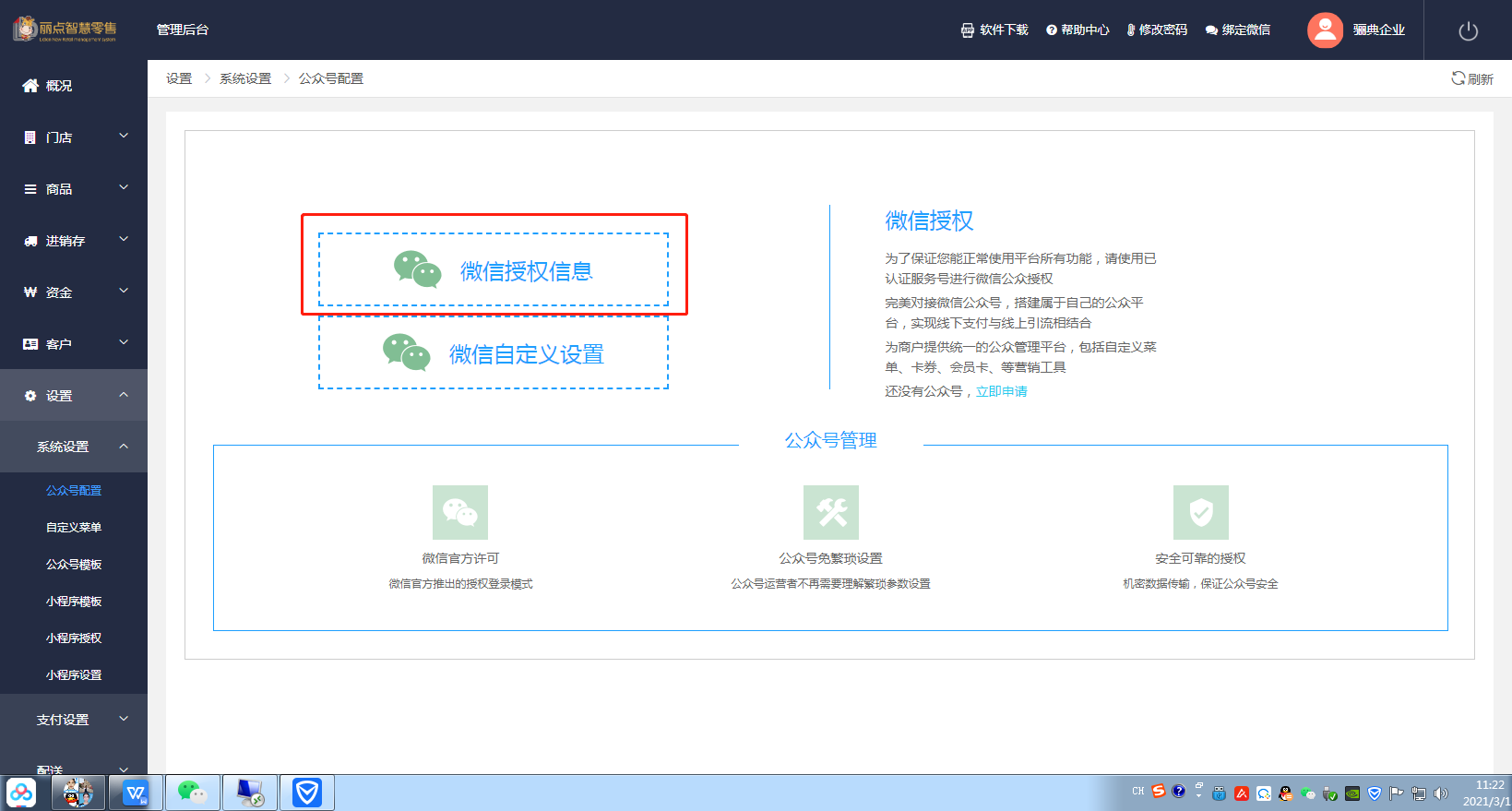1512x811 pixels.
Task: Click 绑定微信 in the header
Action: (x=1246, y=30)
